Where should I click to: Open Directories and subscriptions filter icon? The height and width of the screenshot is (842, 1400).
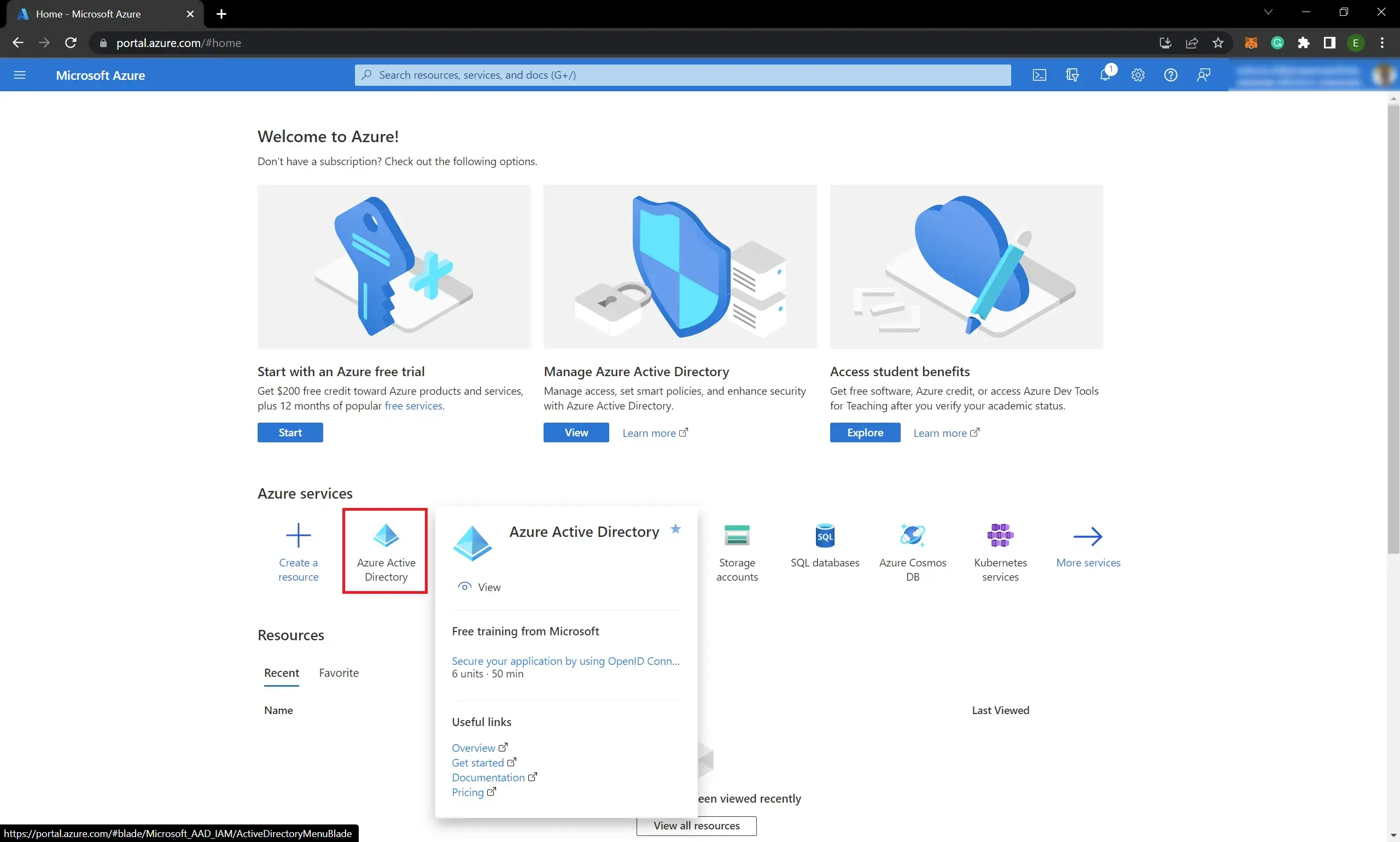pyautogui.click(x=1072, y=75)
